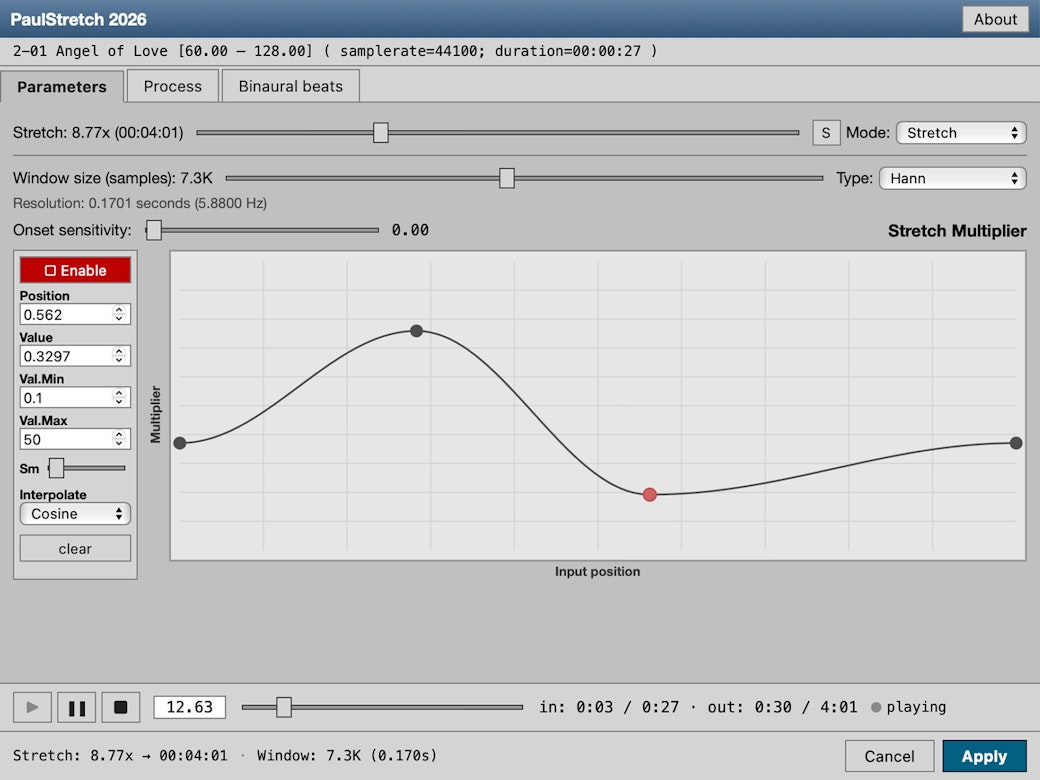Viewport: 1040px width, 780px height.
Task: Click the in: 0:03 / 0:27 readout
Action: pos(609,707)
